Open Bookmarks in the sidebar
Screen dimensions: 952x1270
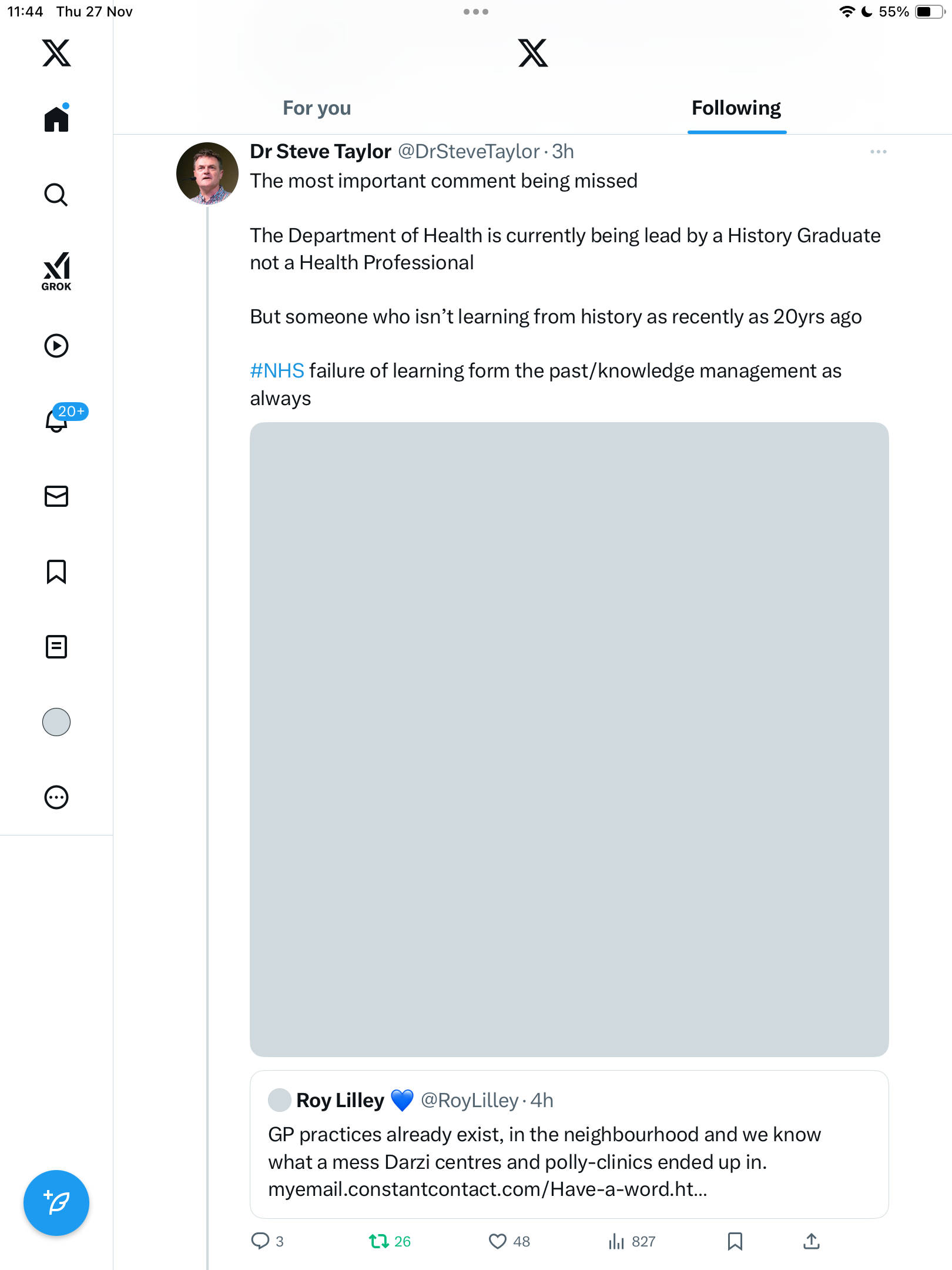[56, 571]
